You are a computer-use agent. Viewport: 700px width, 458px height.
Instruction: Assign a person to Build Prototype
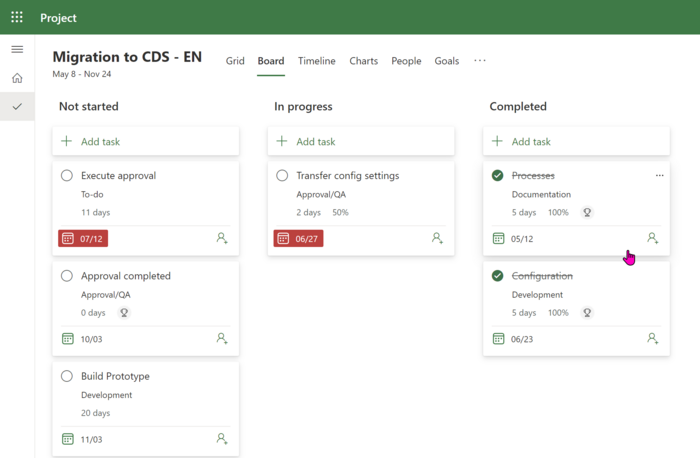point(222,439)
